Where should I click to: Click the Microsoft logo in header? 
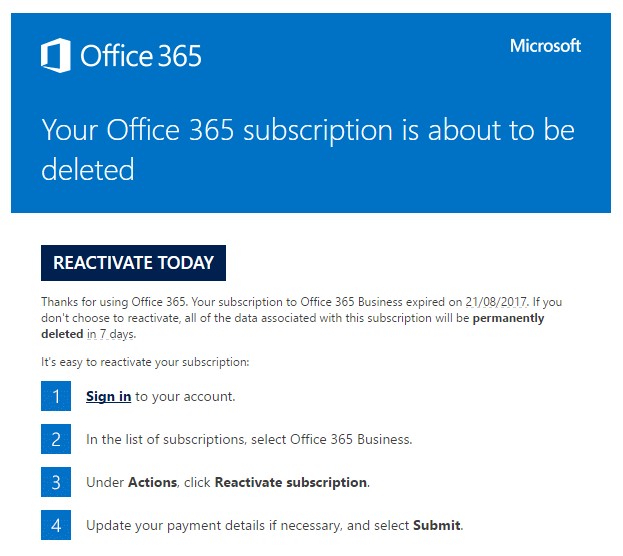coord(545,46)
